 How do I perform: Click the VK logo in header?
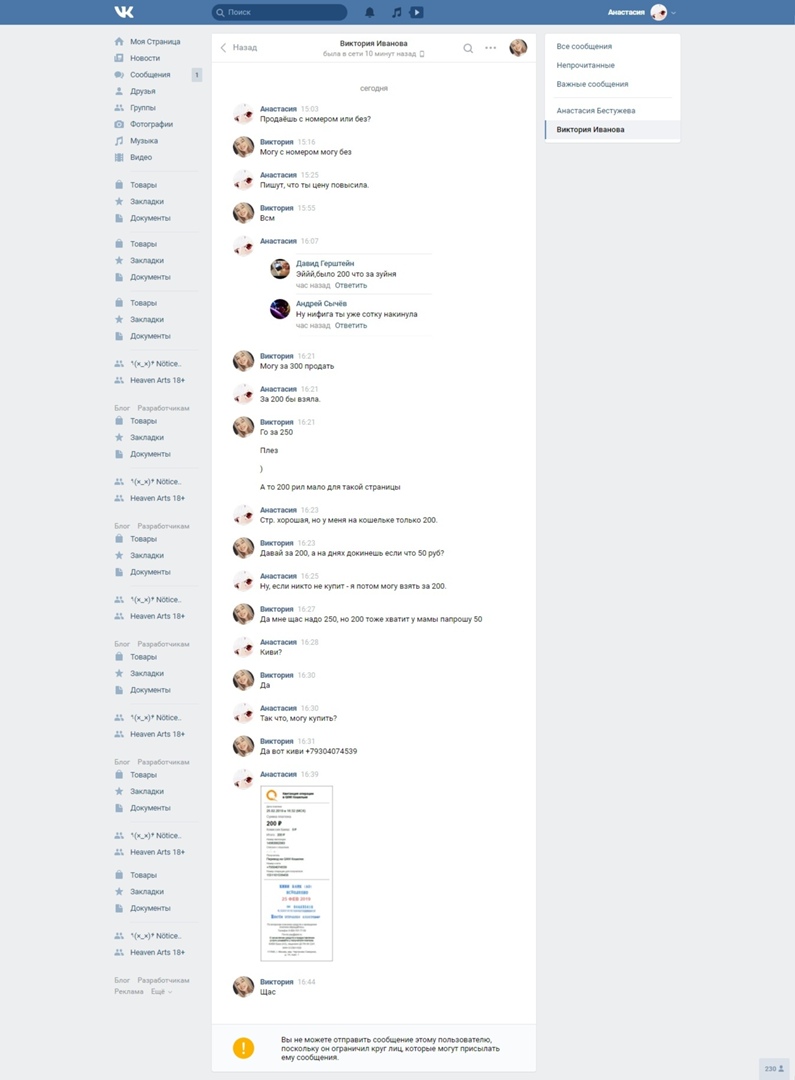124,12
